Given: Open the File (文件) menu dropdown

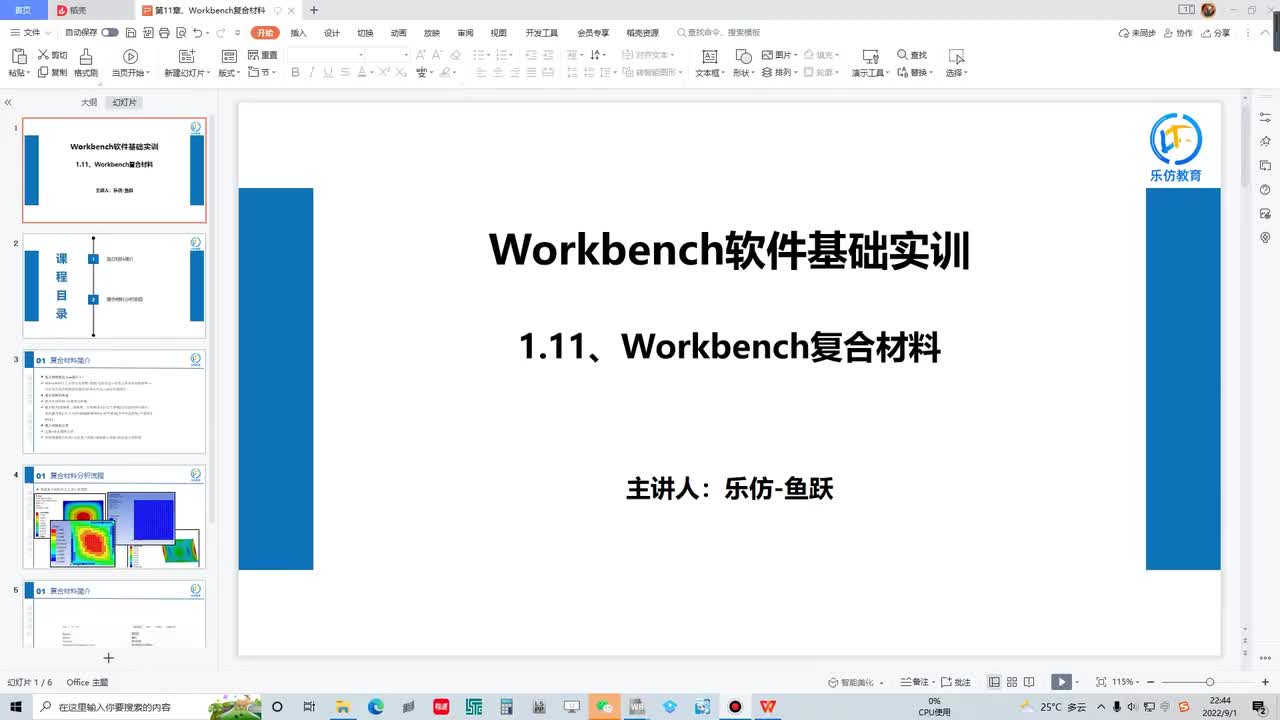Looking at the screenshot, I should tap(31, 32).
